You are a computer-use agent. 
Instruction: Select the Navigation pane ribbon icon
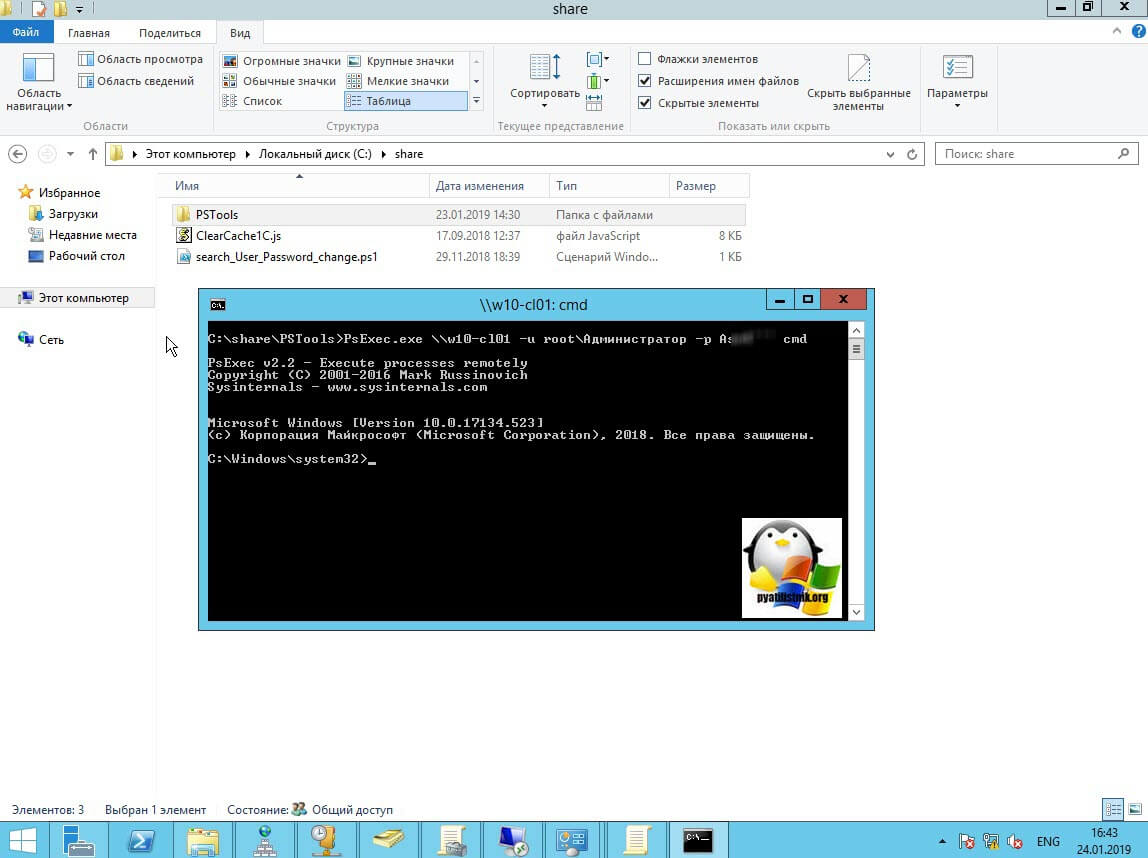38,81
